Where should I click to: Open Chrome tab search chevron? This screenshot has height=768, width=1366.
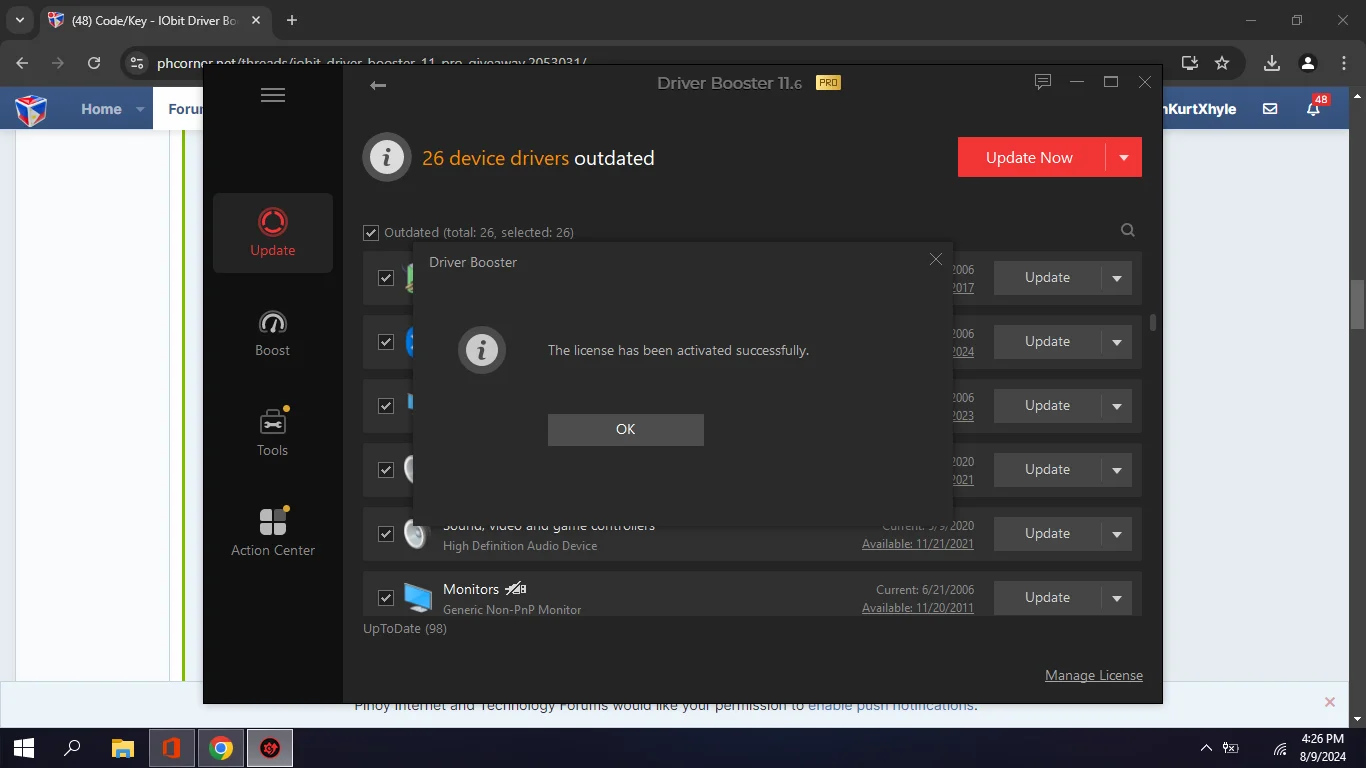point(20,20)
